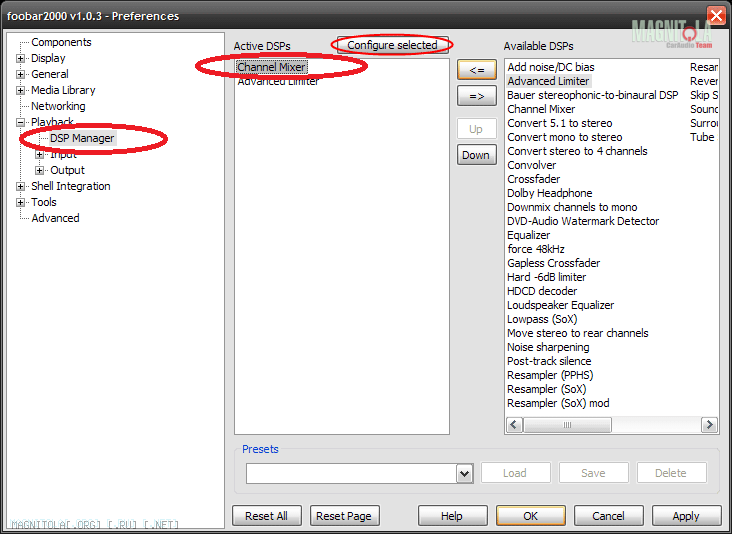The width and height of the screenshot is (732, 534).
Task: Expand the Output tree node
Action: click(x=40, y=170)
